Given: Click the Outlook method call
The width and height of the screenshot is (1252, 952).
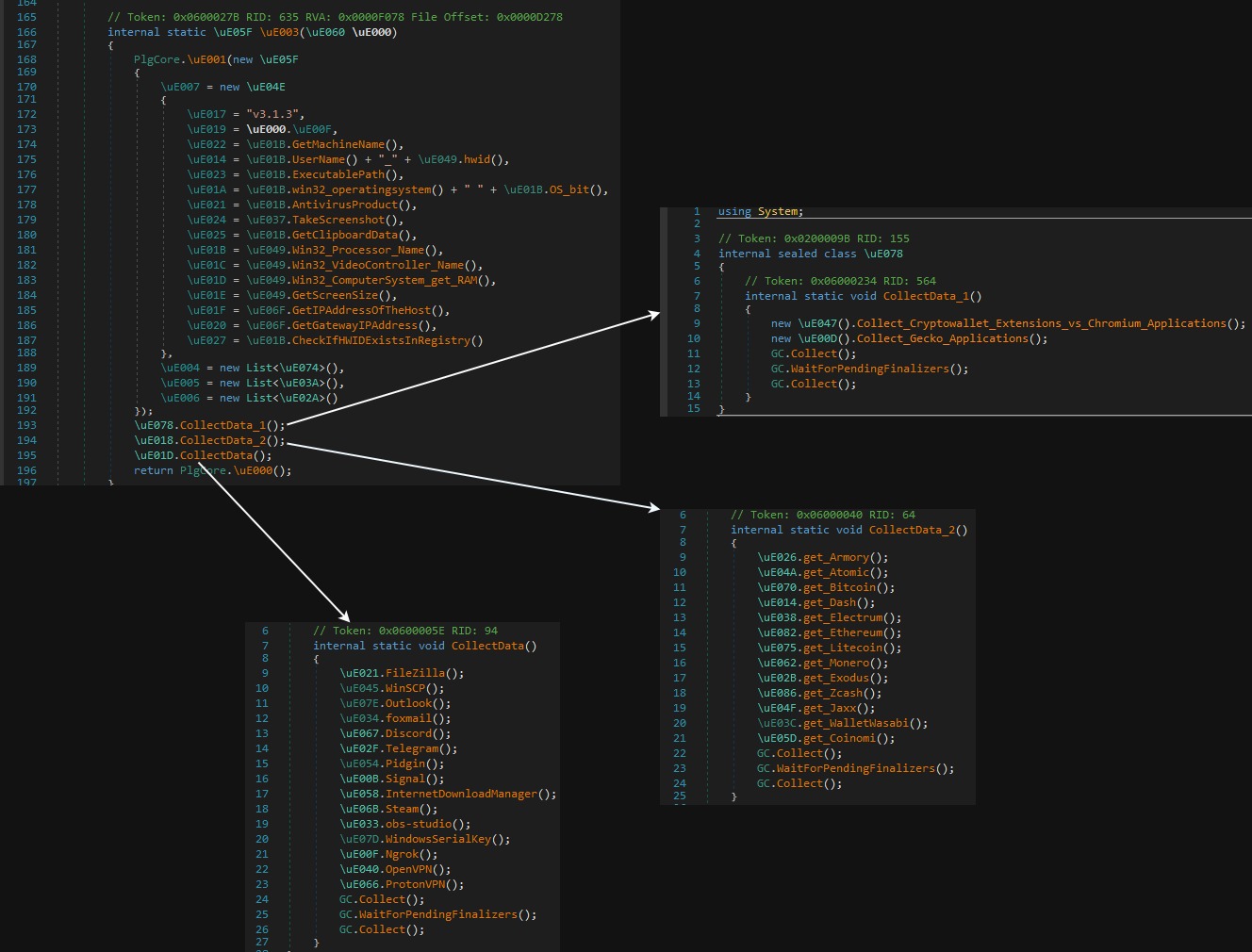Looking at the screenshot, I should point(408,703).
